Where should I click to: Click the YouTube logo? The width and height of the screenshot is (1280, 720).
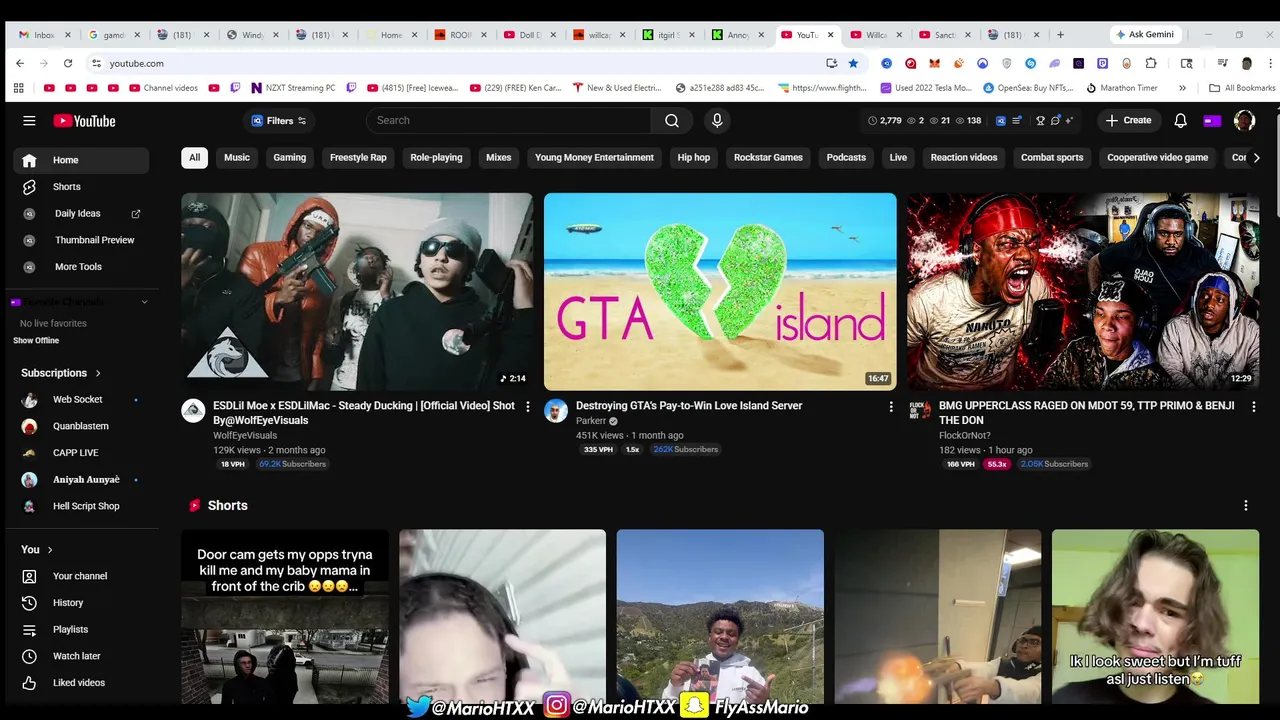coord(85,121)
